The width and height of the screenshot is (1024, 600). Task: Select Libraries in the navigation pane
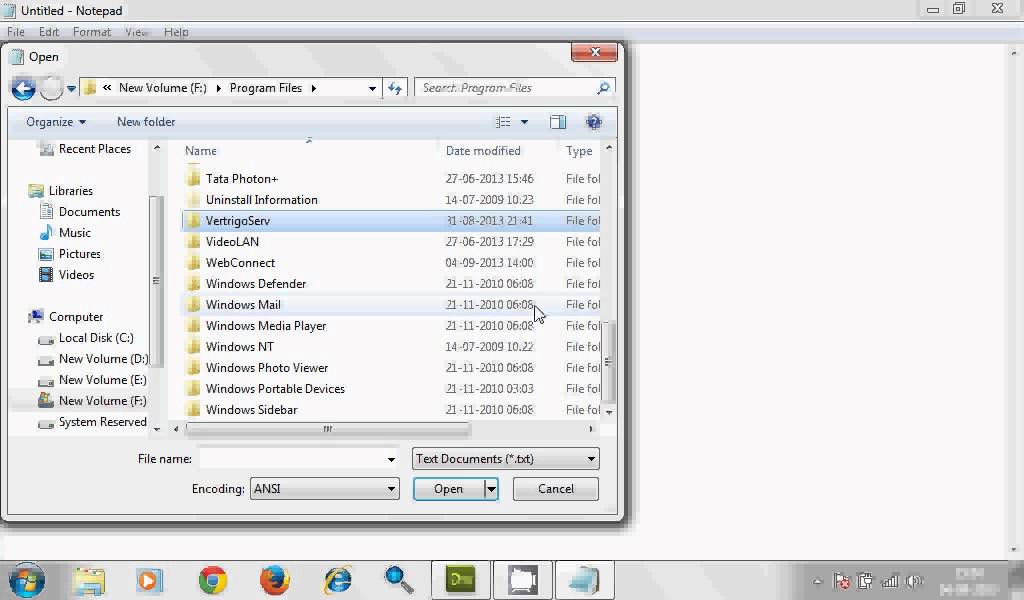tap(61, 191)
